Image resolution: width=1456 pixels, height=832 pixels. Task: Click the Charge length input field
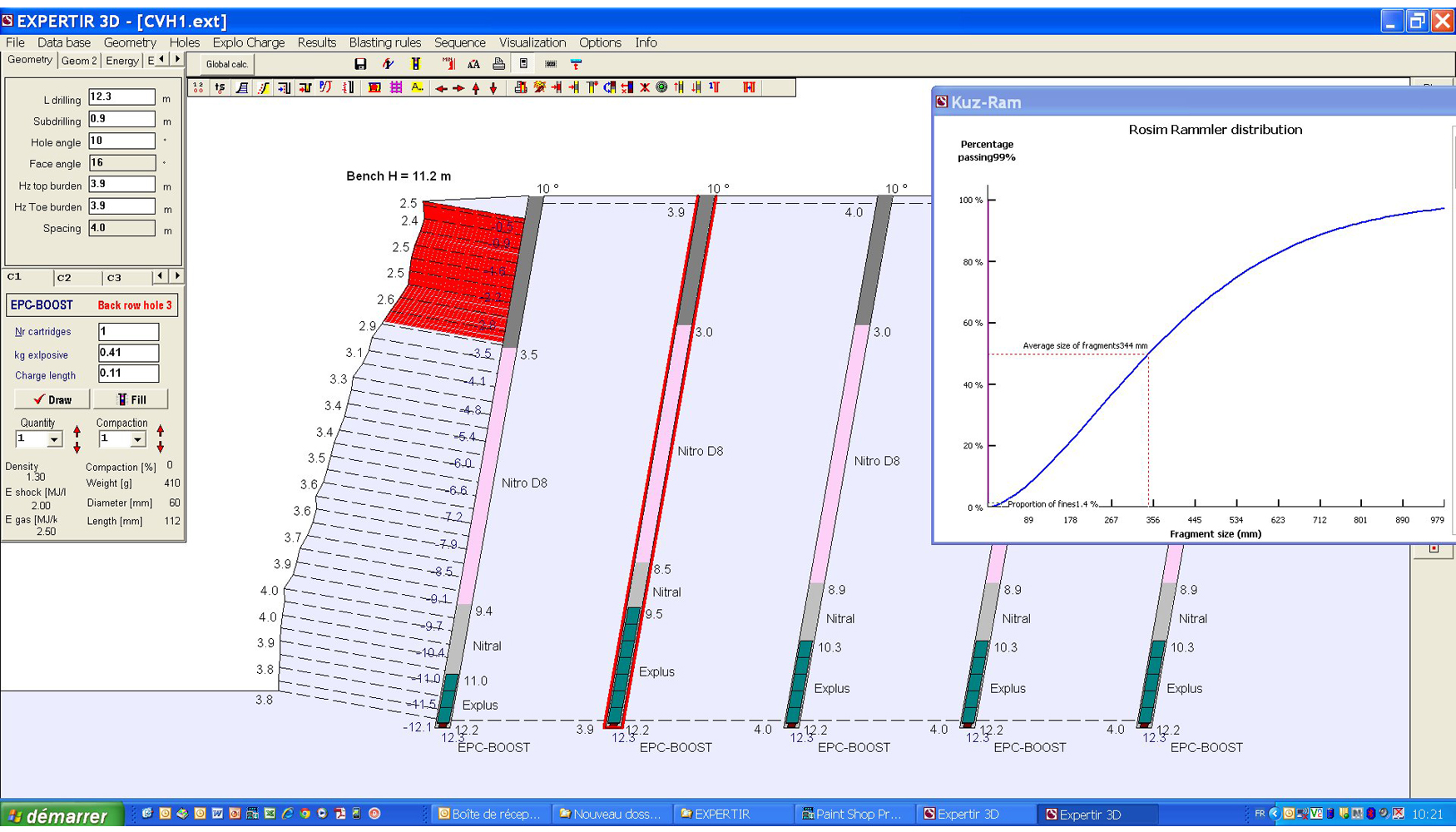(128, 374)
